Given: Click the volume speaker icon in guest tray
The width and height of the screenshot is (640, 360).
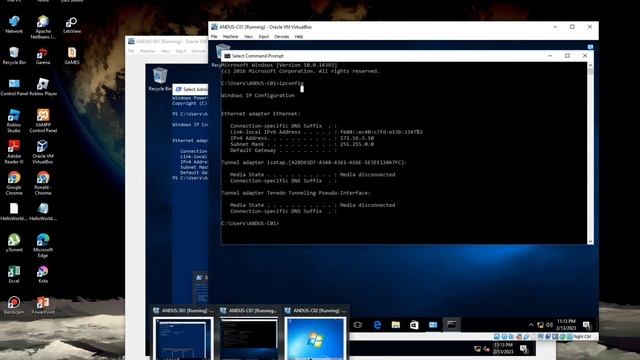Looking at the screenshot, I should click(x=549, y=325).
